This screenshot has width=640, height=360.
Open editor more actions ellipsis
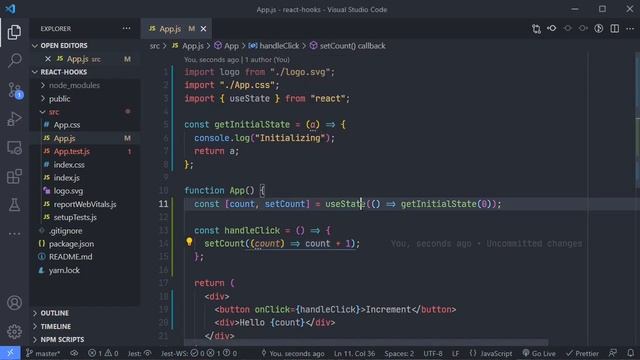pyautogui.click(x=630, y=29)
